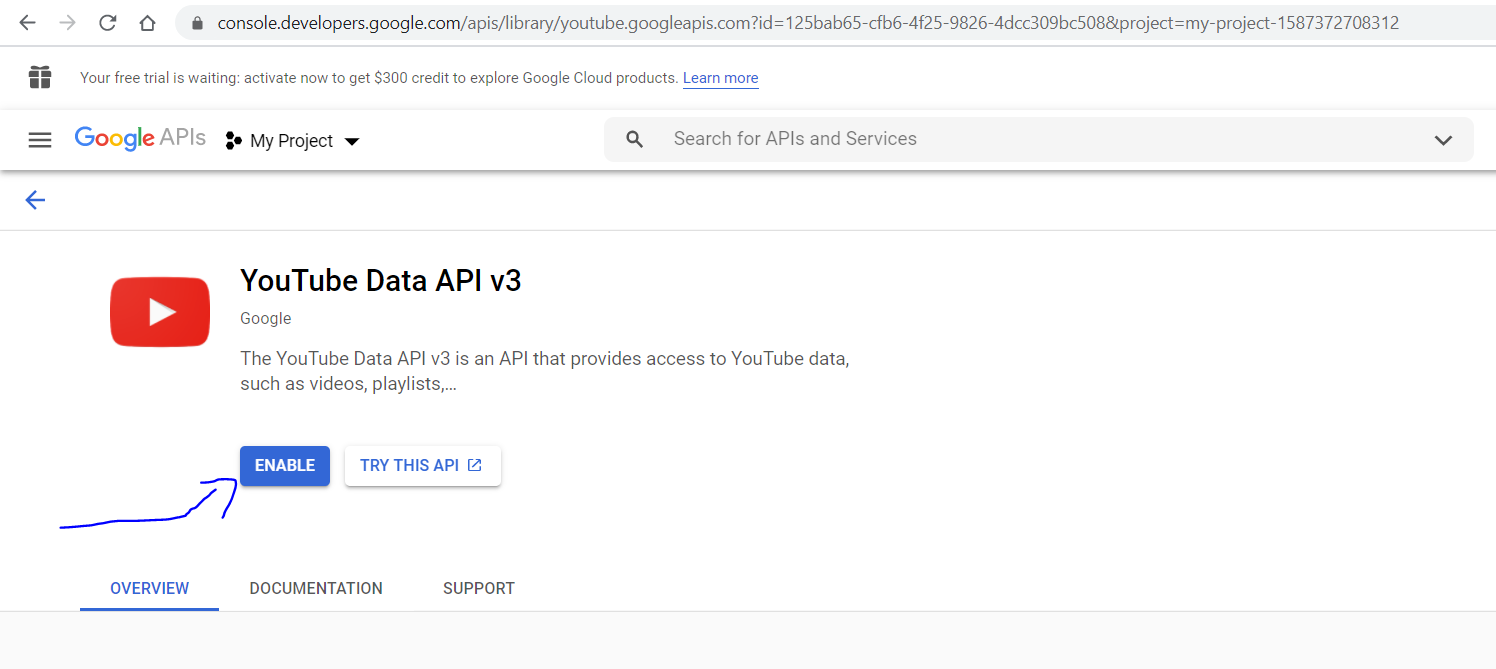Open the hamburger navigation menu
Screen dimensions: 1496x669
(x=40, y=140)
